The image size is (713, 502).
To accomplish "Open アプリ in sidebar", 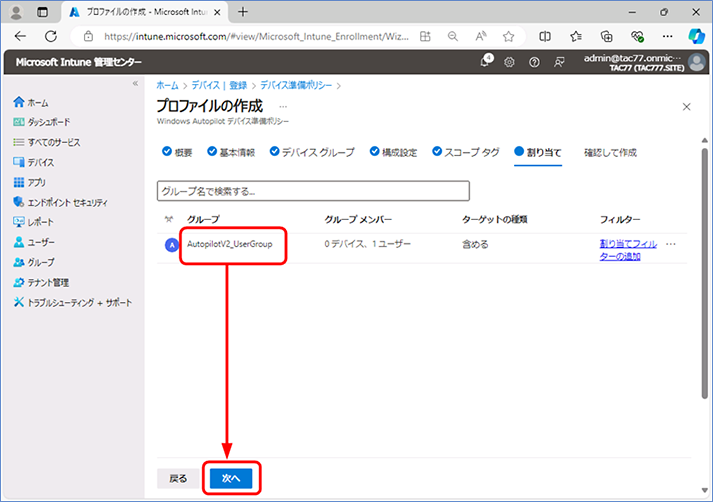I will coord(30,182).
